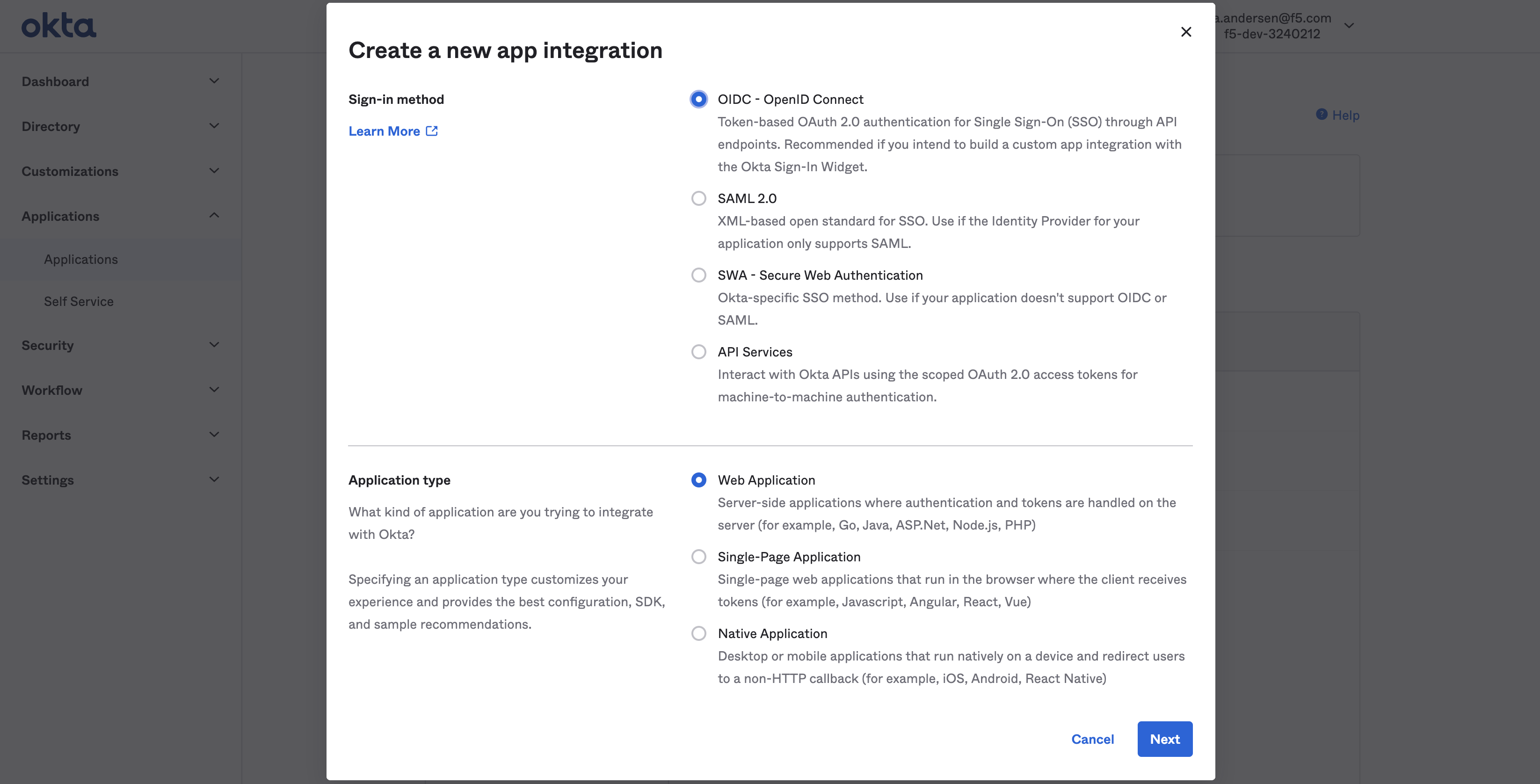Close the Create a new app integration dialog
Viewport: 1540px width, 784px height.
click(1186, 32)
